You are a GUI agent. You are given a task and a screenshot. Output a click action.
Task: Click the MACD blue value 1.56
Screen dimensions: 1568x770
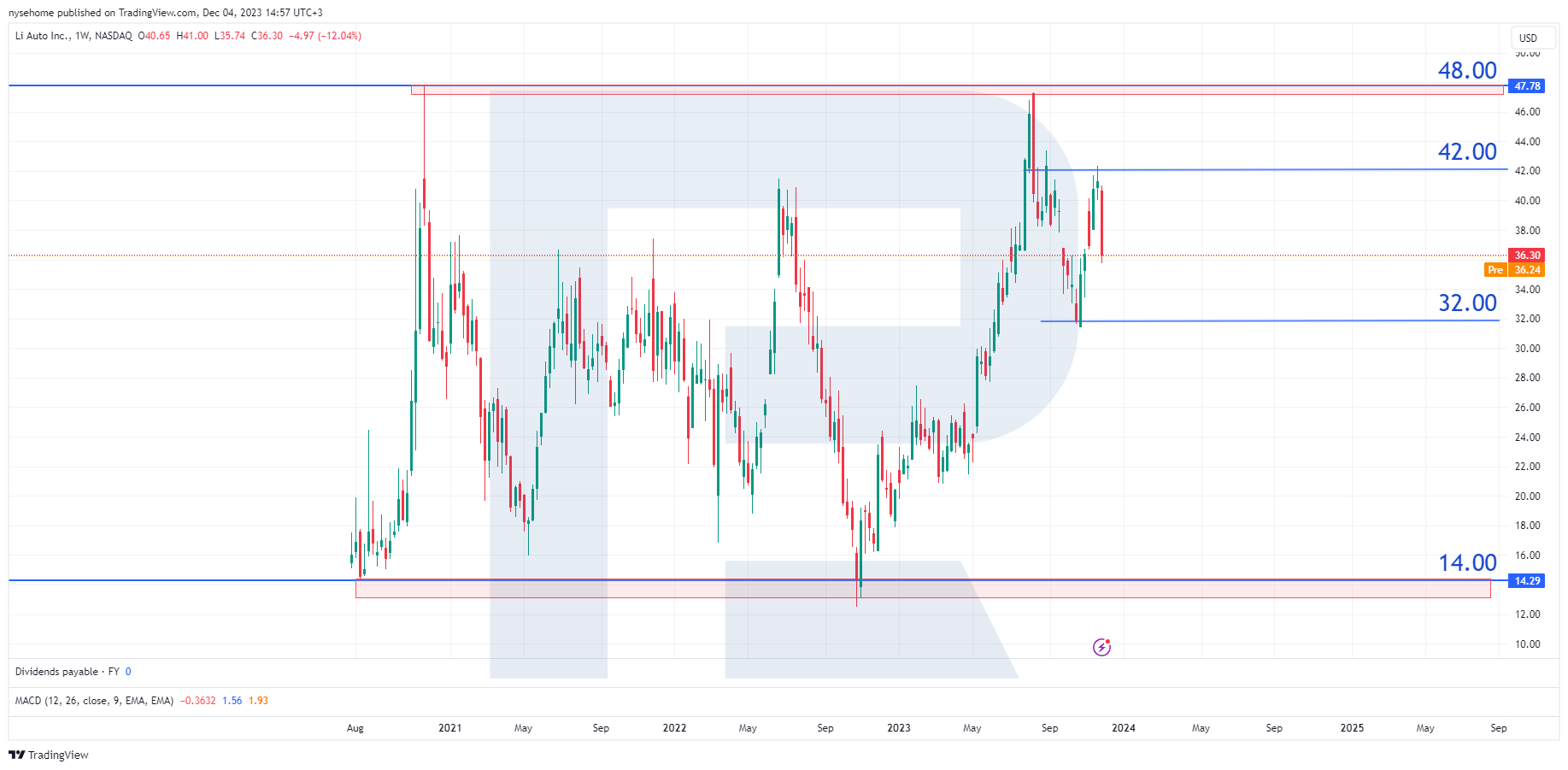232,701
